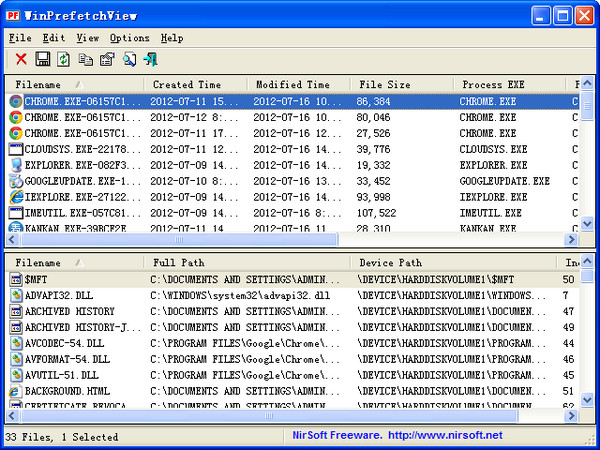Select the GOOGLEUPDATE.EXE row icon
This screenshot has height=450, width=600.
16,181
